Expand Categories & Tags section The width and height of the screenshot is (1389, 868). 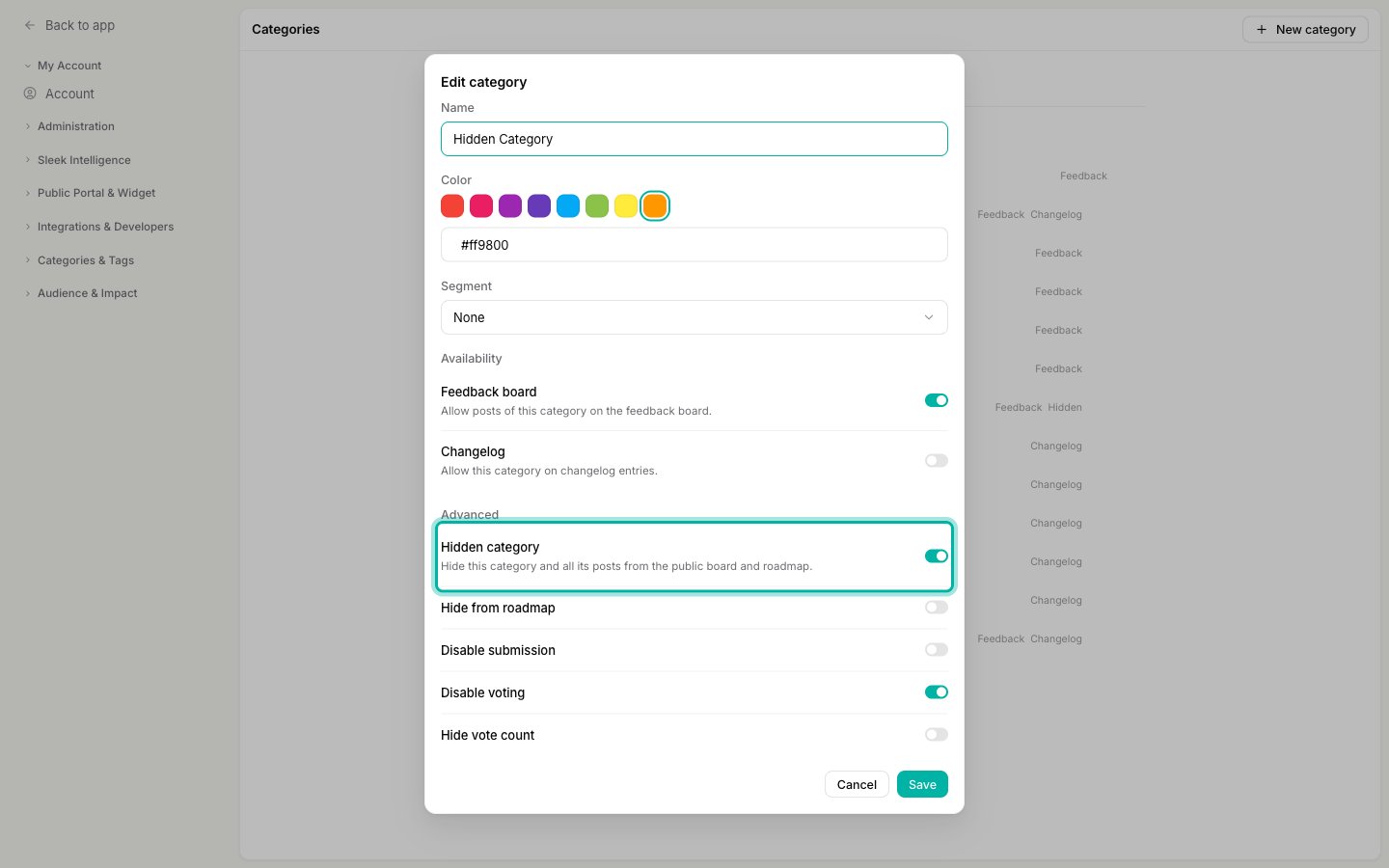pyautogui.click(x=80, y=260)
